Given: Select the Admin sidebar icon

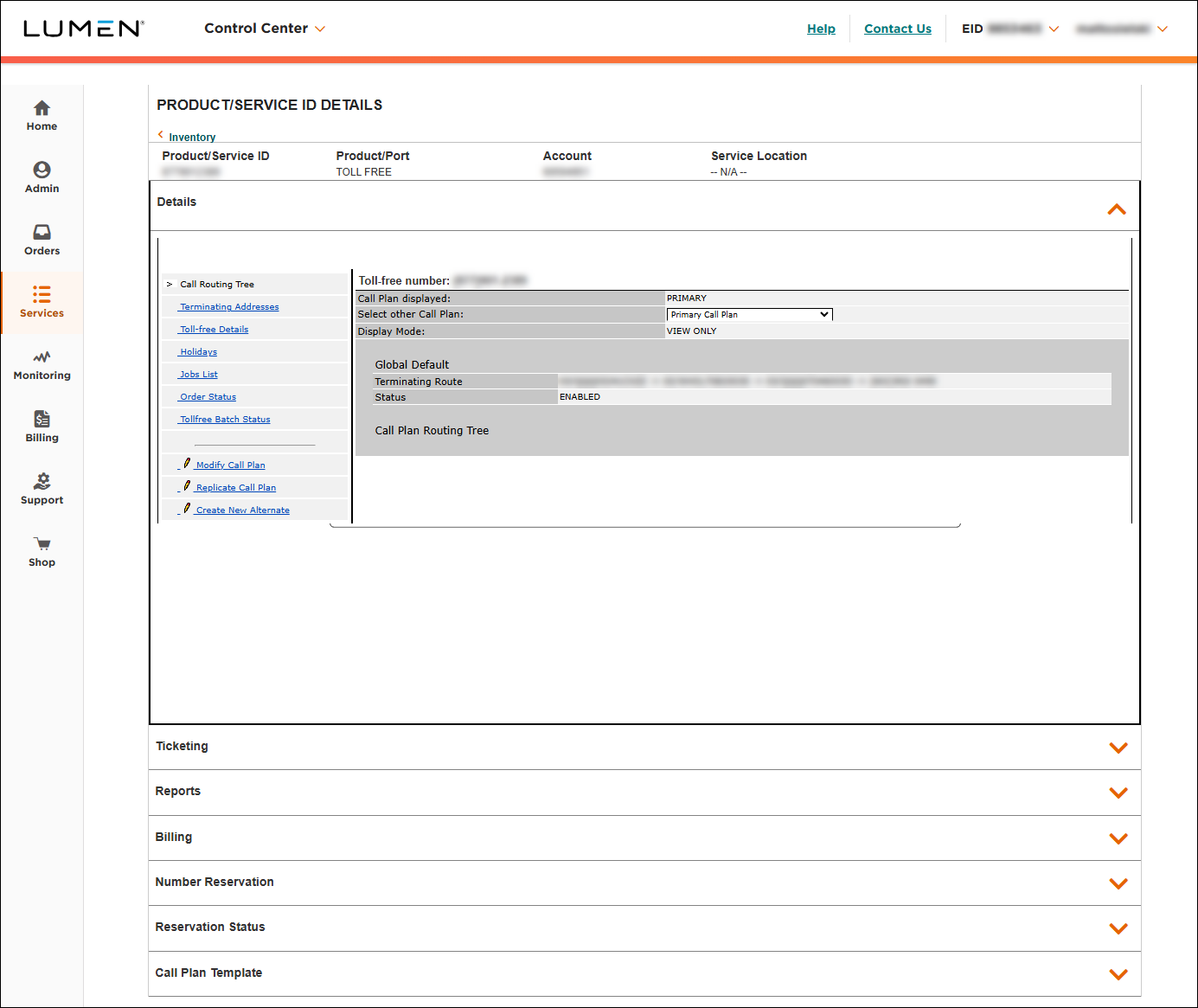Looking at the screenshot, I should (x=42, y=177).
